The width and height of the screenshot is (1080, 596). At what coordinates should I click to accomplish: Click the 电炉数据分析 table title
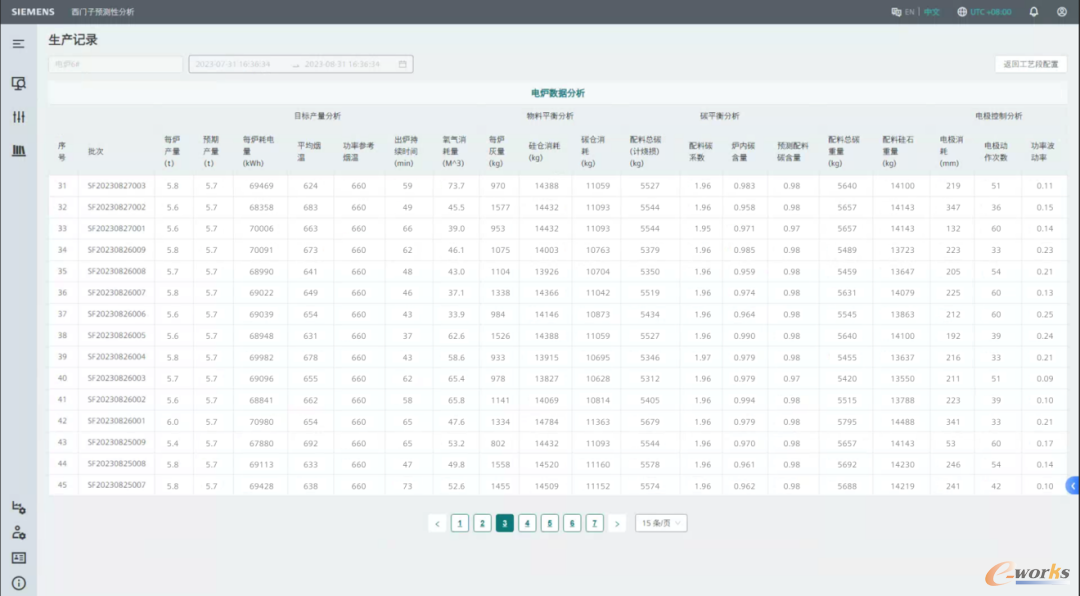pos(558,93)
